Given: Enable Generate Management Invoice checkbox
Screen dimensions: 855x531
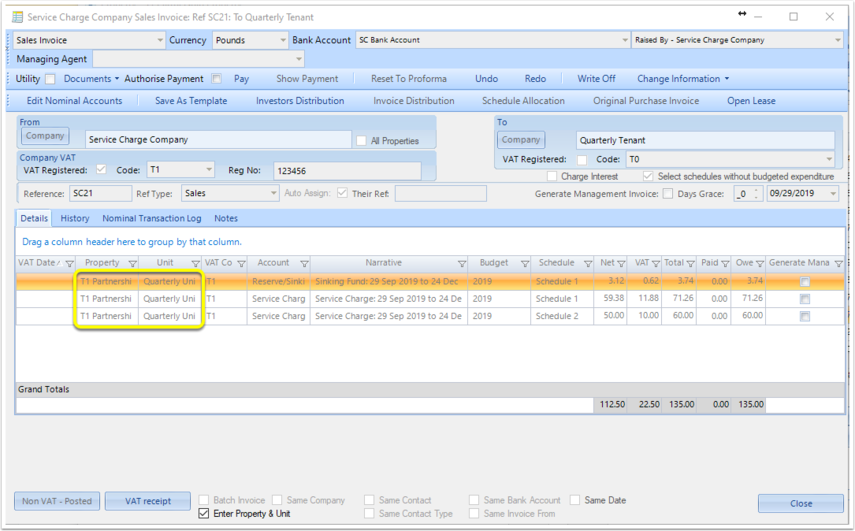Looking at the screenshot, I should pyautogui.click(x=667, y=194).
